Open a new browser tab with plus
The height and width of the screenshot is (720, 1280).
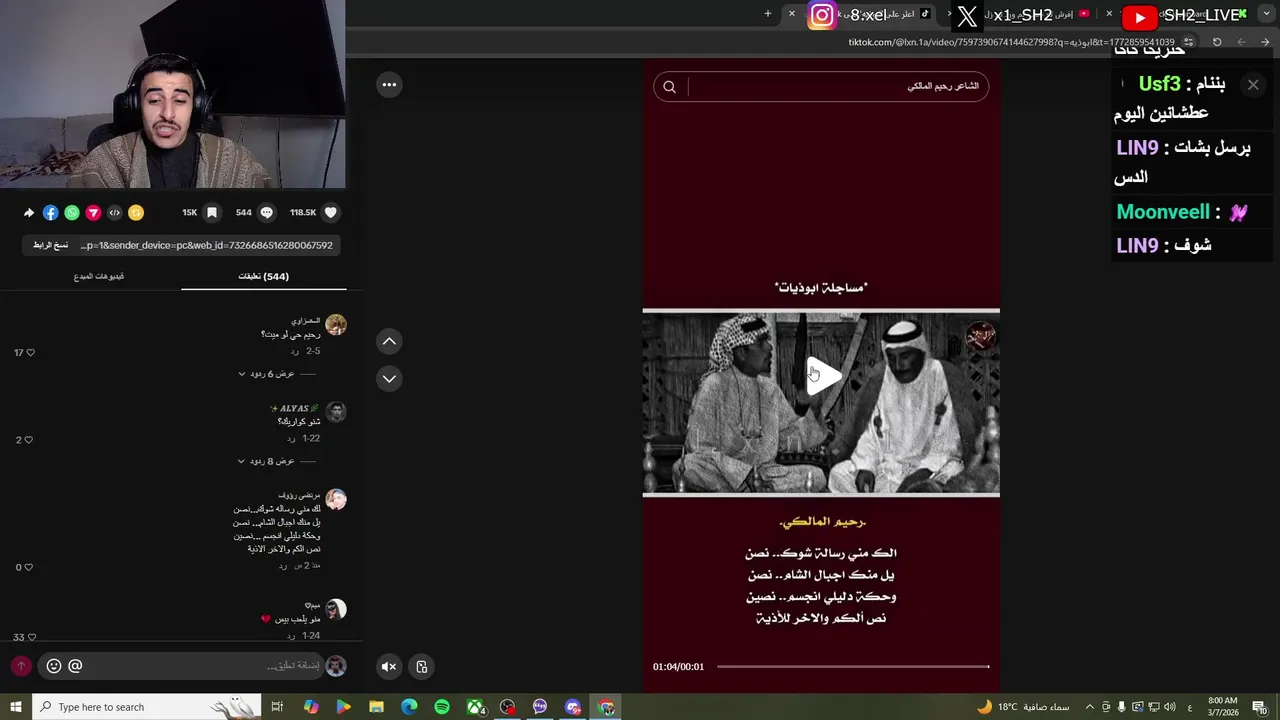768,14
